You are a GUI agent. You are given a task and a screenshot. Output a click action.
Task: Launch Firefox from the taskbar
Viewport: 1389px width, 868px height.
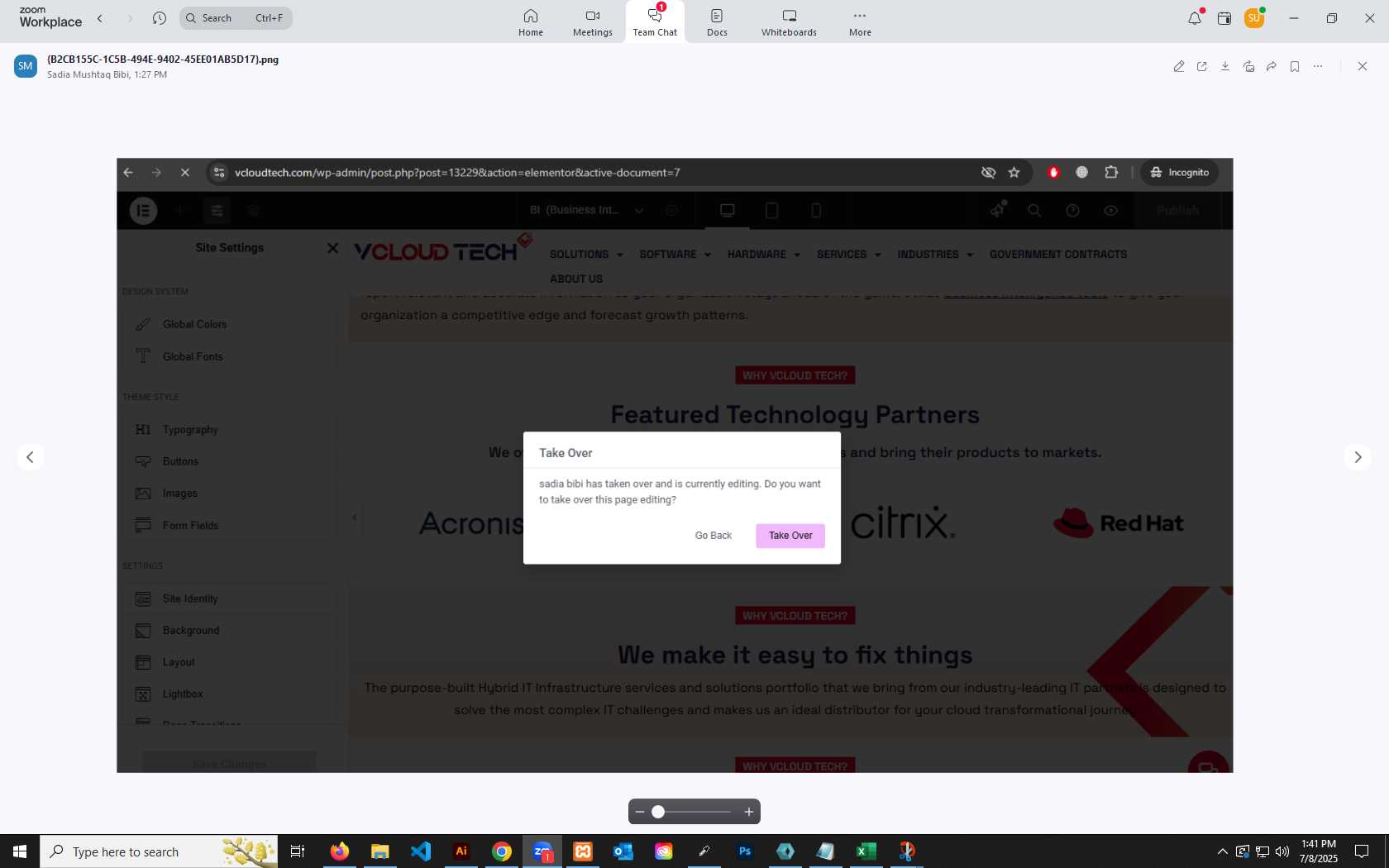point(340,851)
